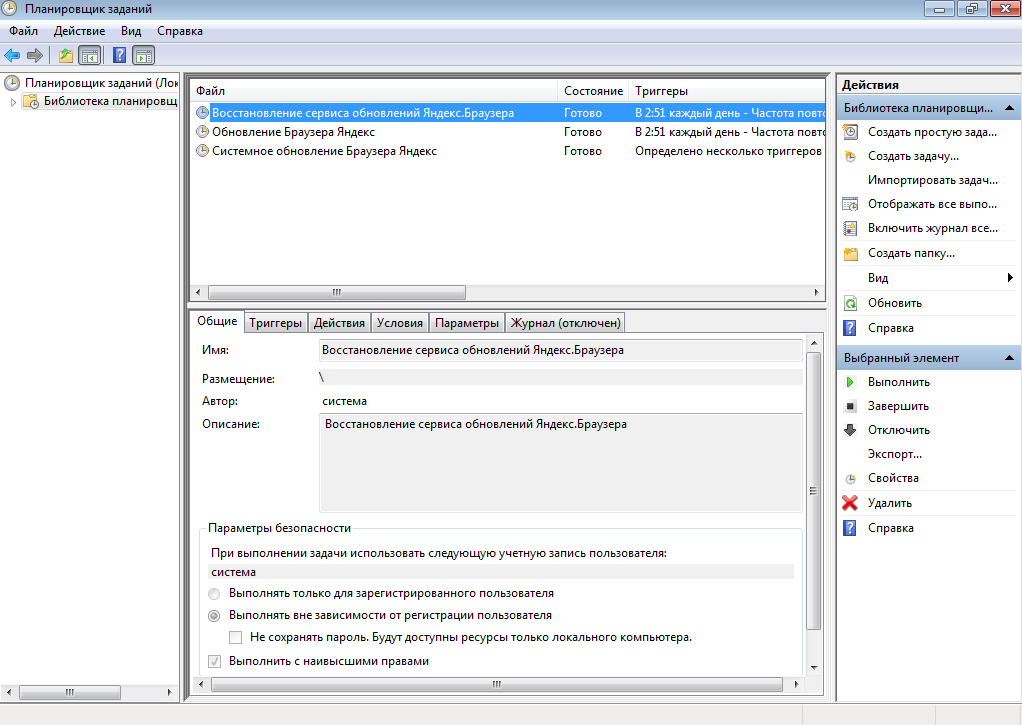Run the task with green 'Выполнить' icon

click(x=850, y=382)
